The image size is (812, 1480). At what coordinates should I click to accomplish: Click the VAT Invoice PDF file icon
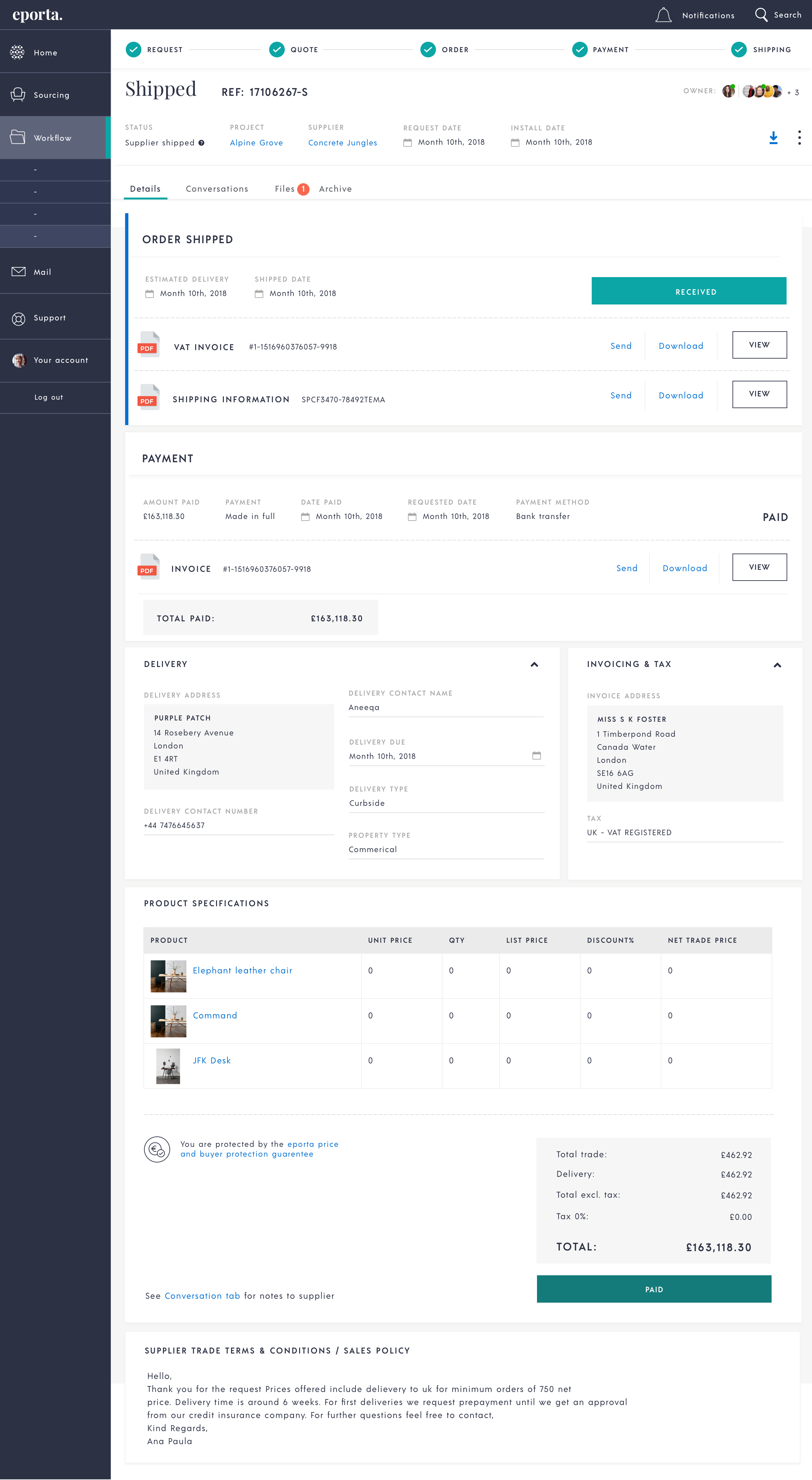(148, 345)
